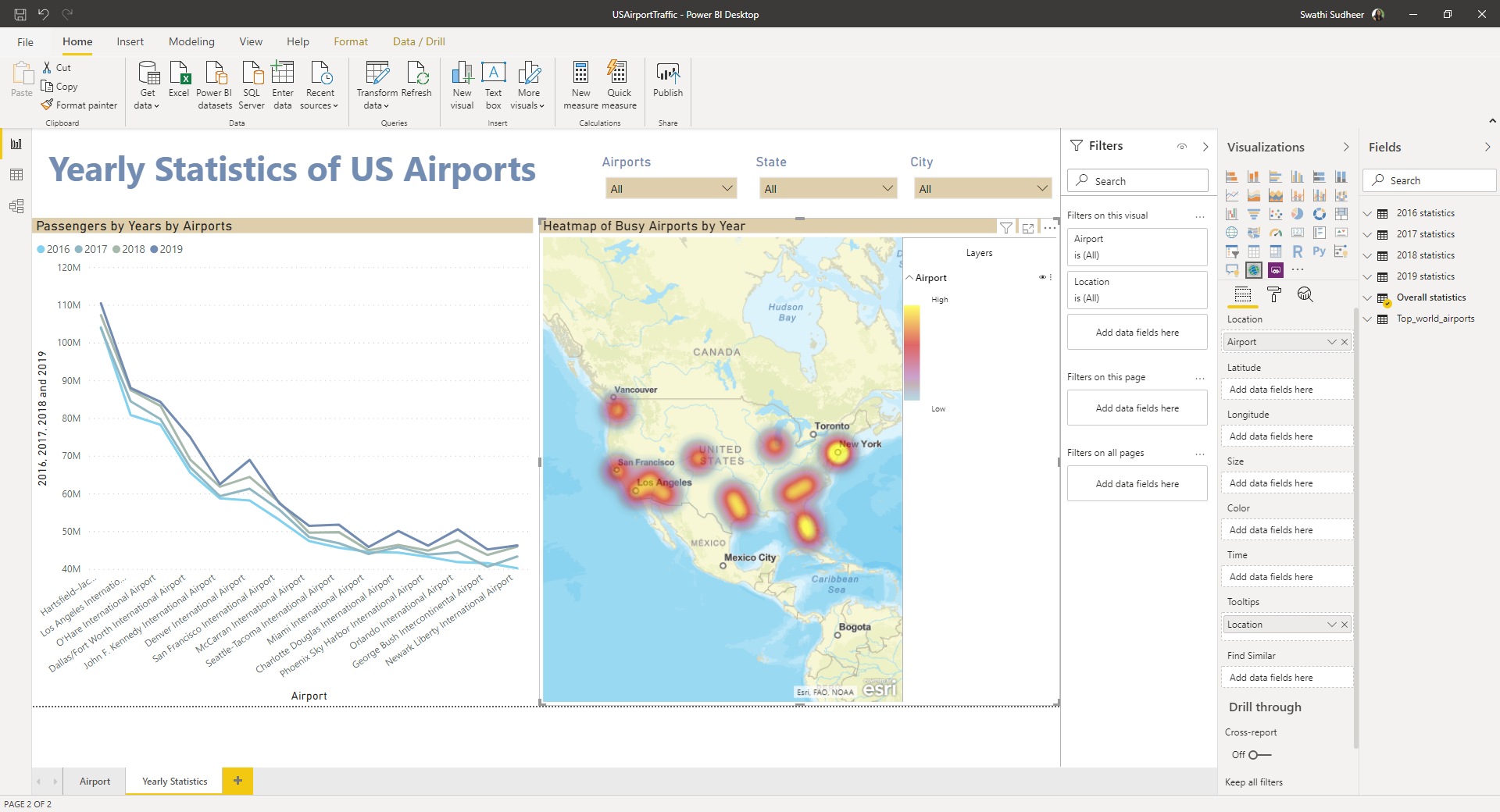Expand the 2016 statistics table

coord(1368,213)
